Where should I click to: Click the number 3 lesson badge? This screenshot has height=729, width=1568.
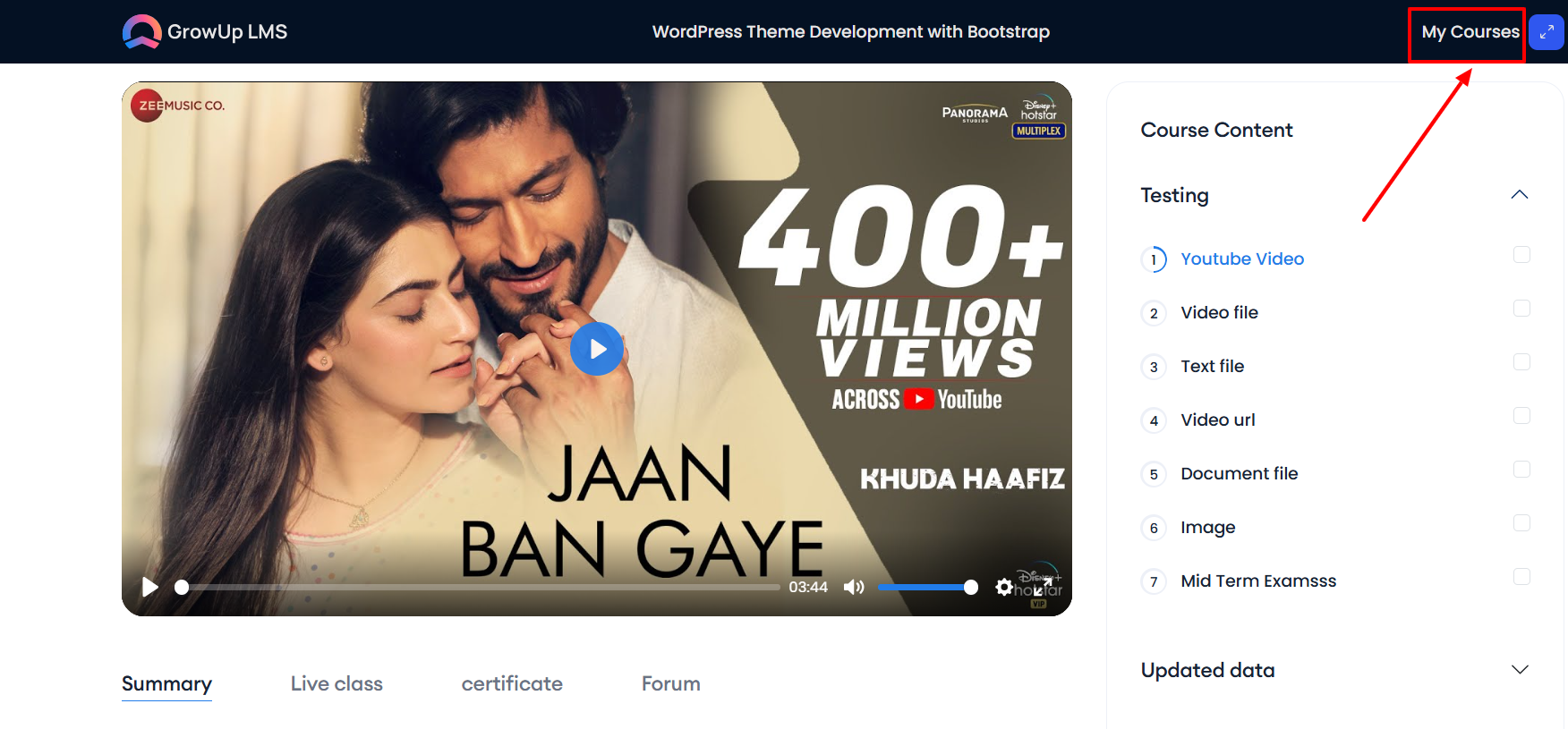click(x=1154, y=367)
